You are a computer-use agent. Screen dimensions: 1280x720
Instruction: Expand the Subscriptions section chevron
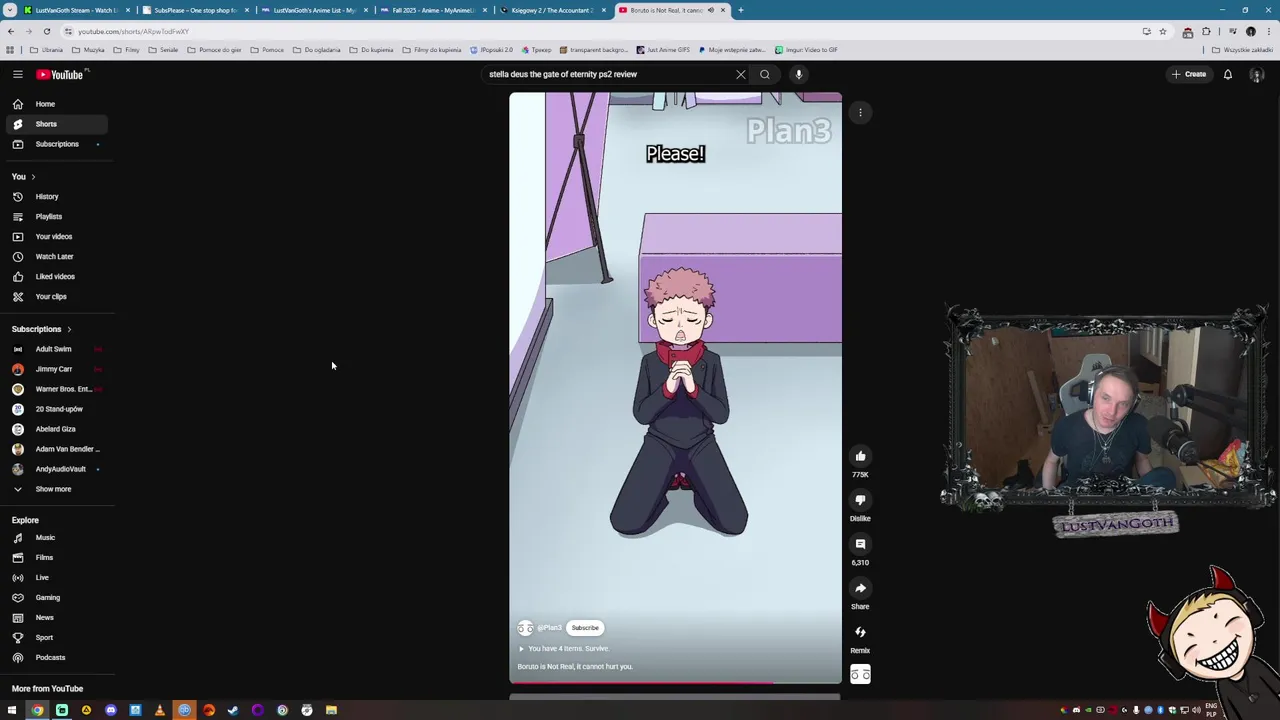(x=69, y=329)
